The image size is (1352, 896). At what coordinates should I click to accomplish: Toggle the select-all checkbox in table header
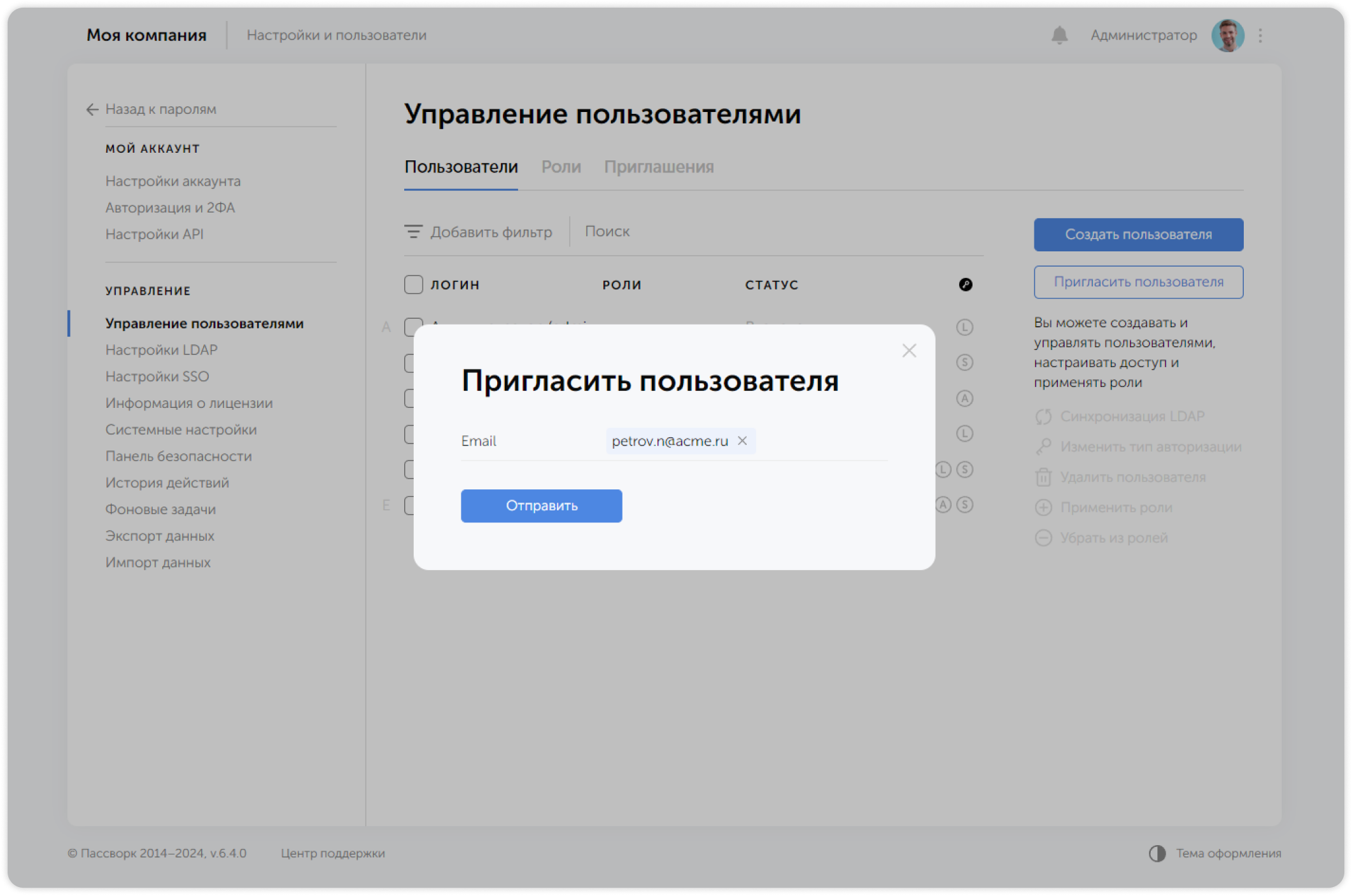click(412, 284)
